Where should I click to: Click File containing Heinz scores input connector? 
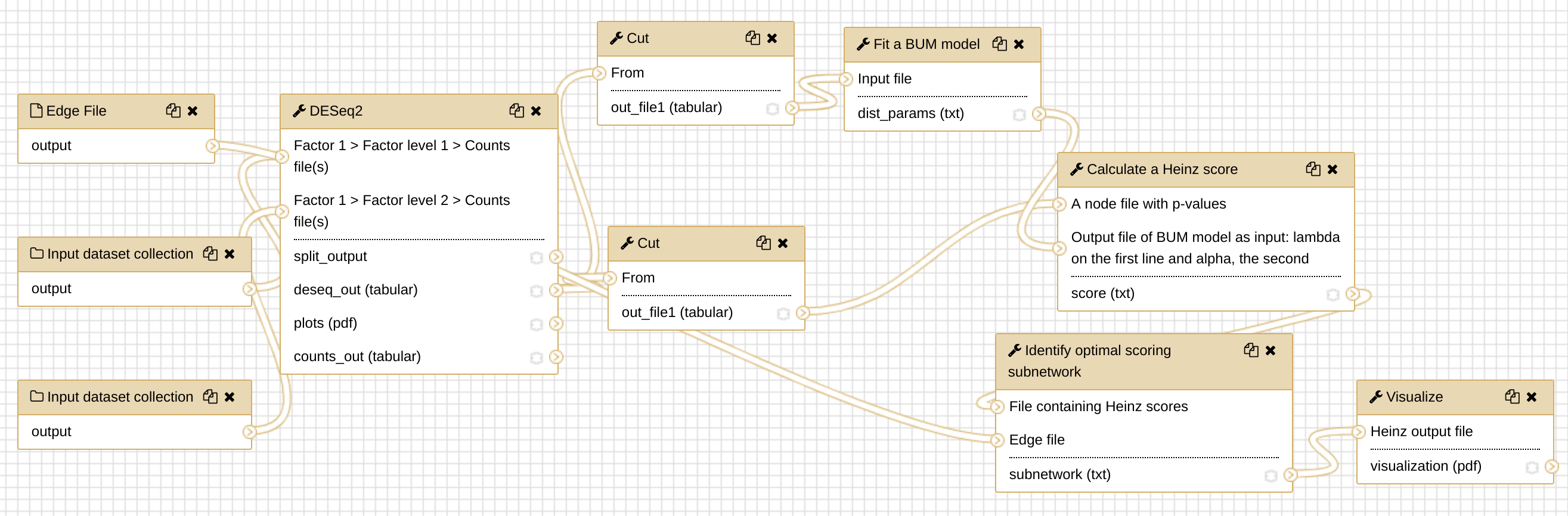pyautogui.click(x=997, y=406)
